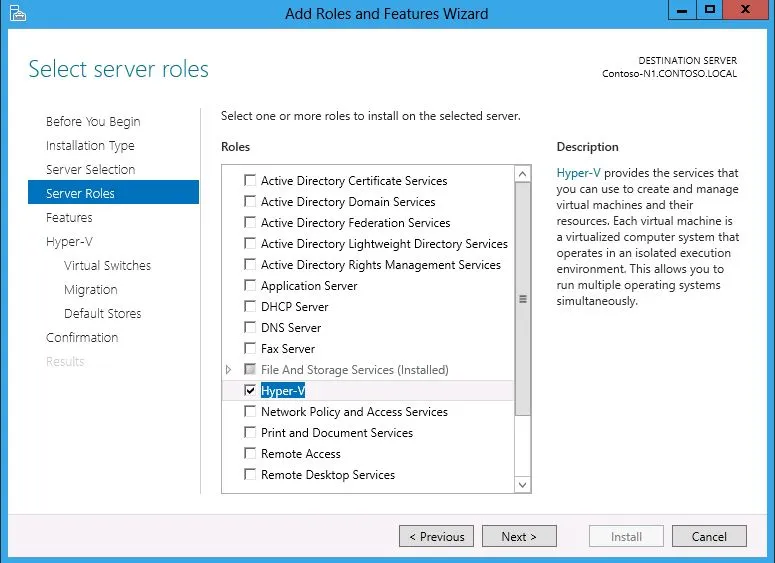Image resolution: width=775 pixels, height=563 pixels.
Task: Tick the DNS Server checkbox
Action: click(x=250, y=327)
